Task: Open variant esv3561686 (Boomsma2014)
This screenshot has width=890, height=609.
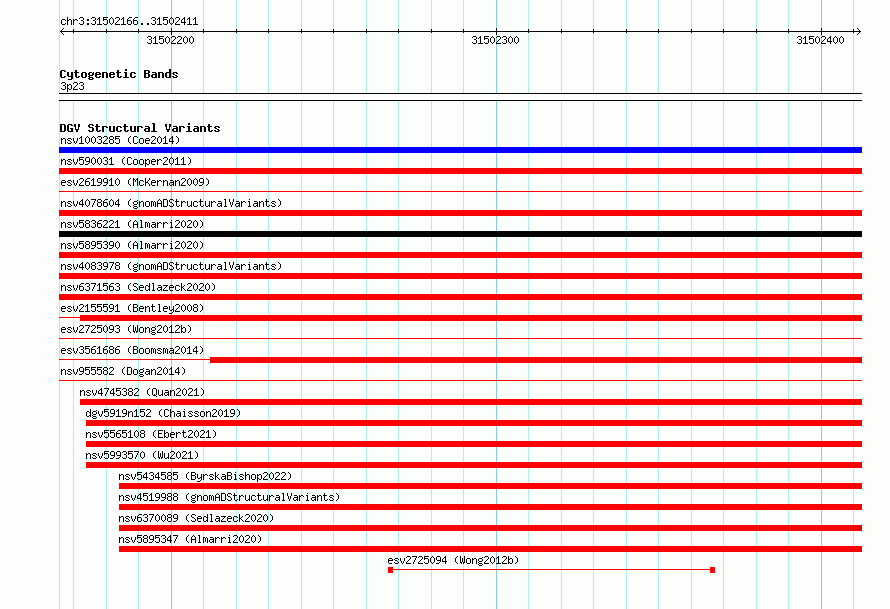Action: [132, 350]
